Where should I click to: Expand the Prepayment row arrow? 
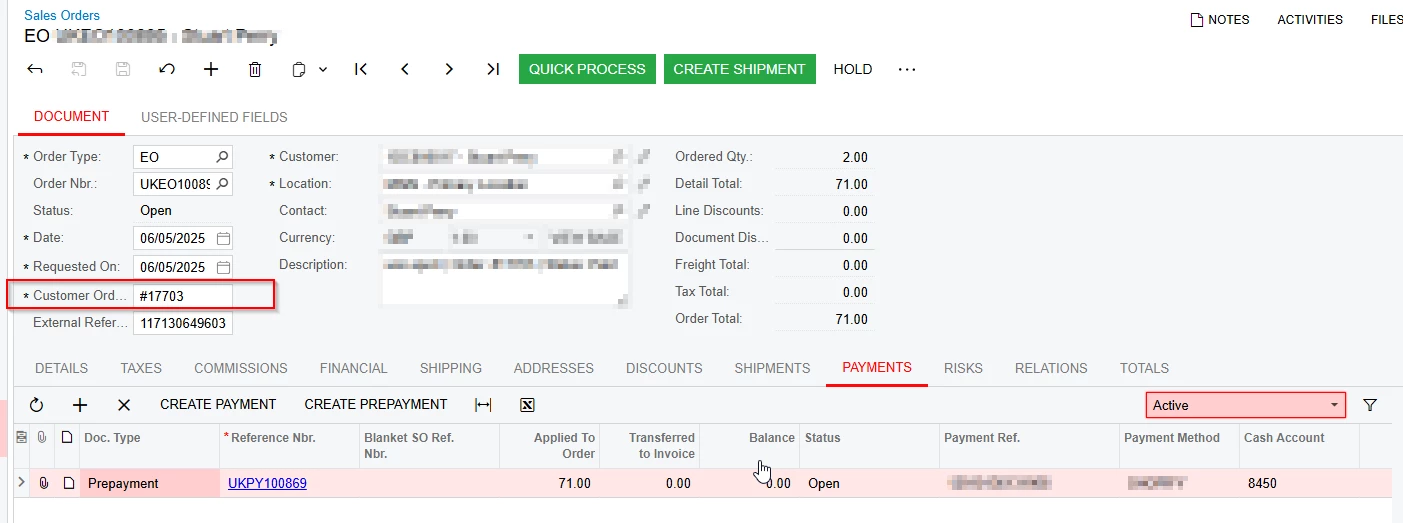21,483
